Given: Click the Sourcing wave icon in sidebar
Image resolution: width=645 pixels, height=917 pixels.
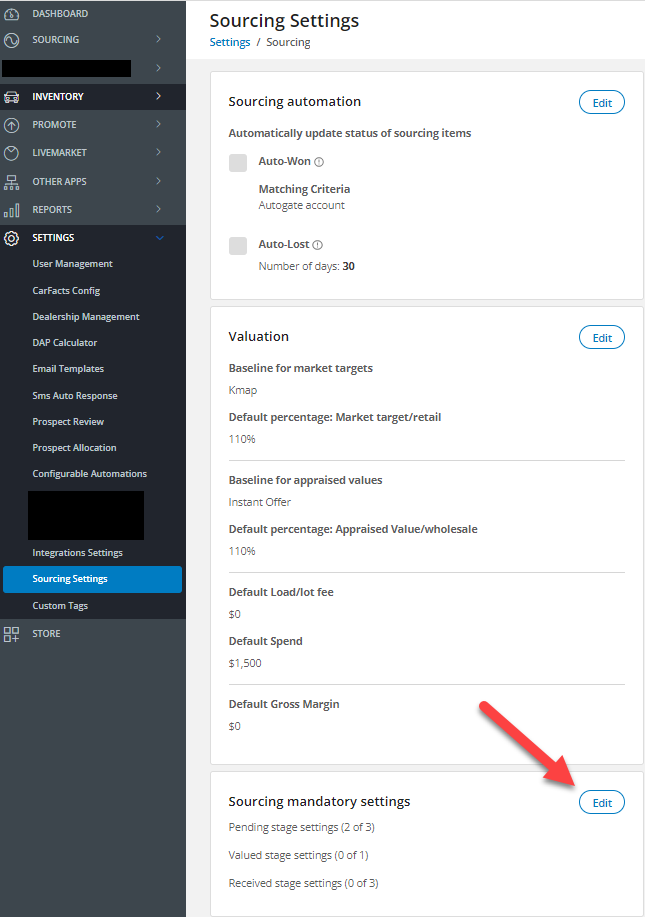Looking at the screenshot, I should coord(12,41).
